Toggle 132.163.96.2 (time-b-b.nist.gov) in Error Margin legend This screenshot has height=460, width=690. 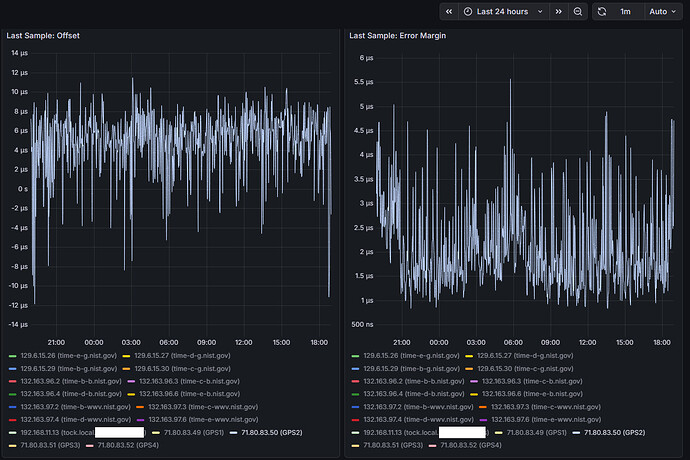pyautogui.click(x=408, y=381)
